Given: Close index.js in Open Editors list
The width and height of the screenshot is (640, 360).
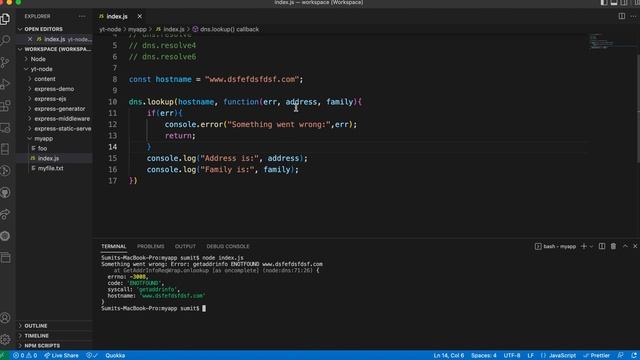Looking at the screenshot, I should tap(30, 39).
